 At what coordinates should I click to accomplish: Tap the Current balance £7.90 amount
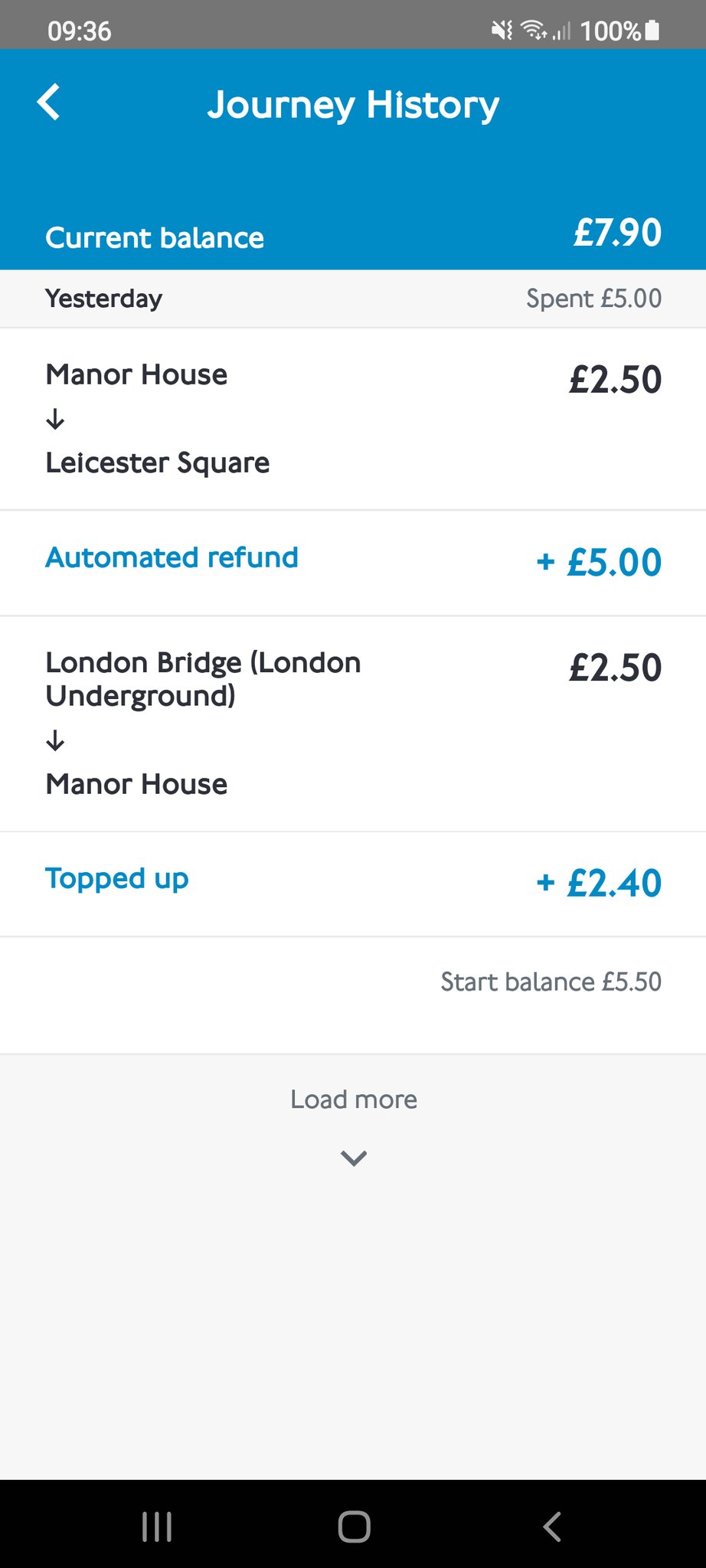click(x=617, y=233)
